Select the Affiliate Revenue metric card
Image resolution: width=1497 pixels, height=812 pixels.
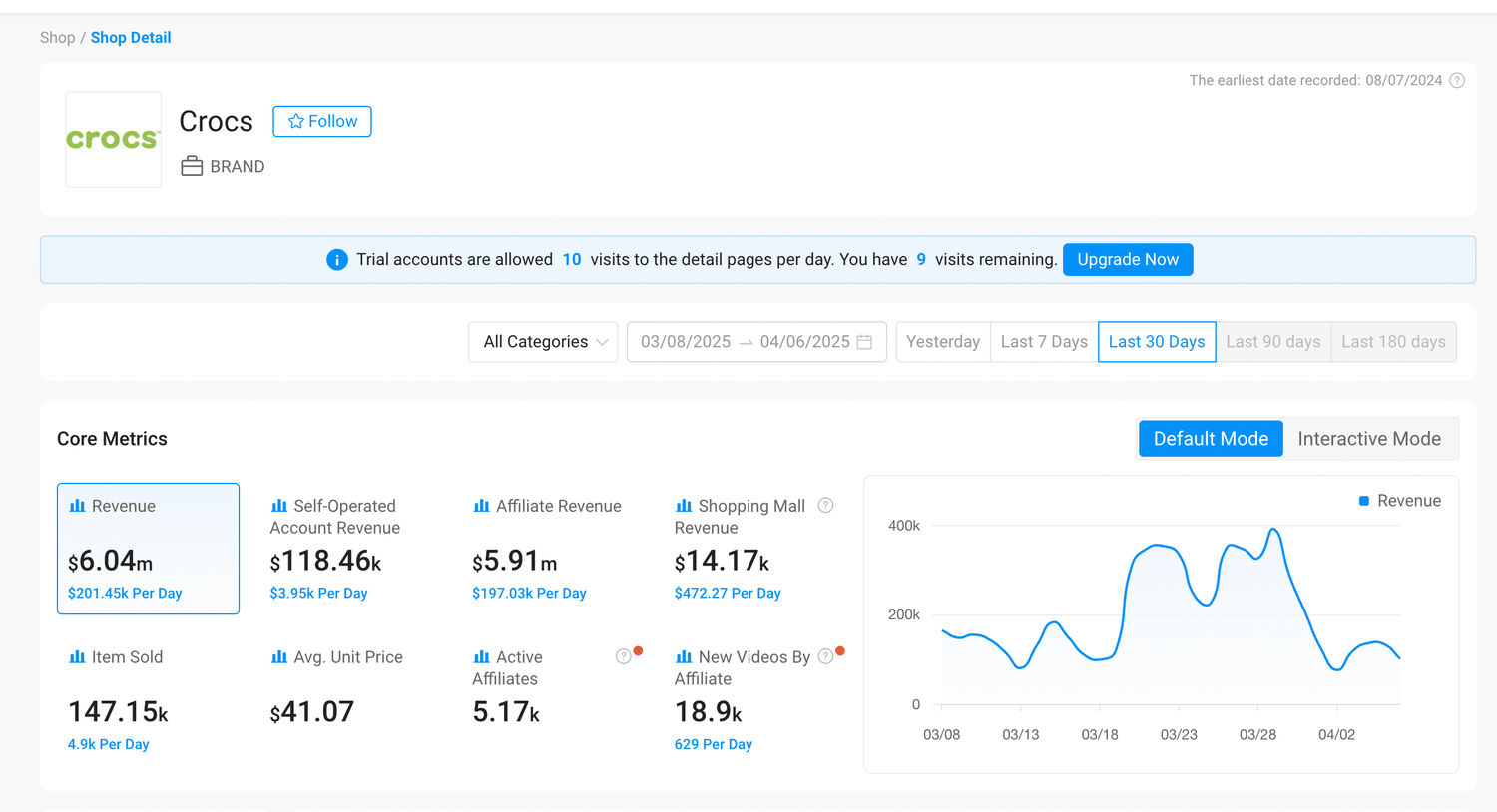557,549
